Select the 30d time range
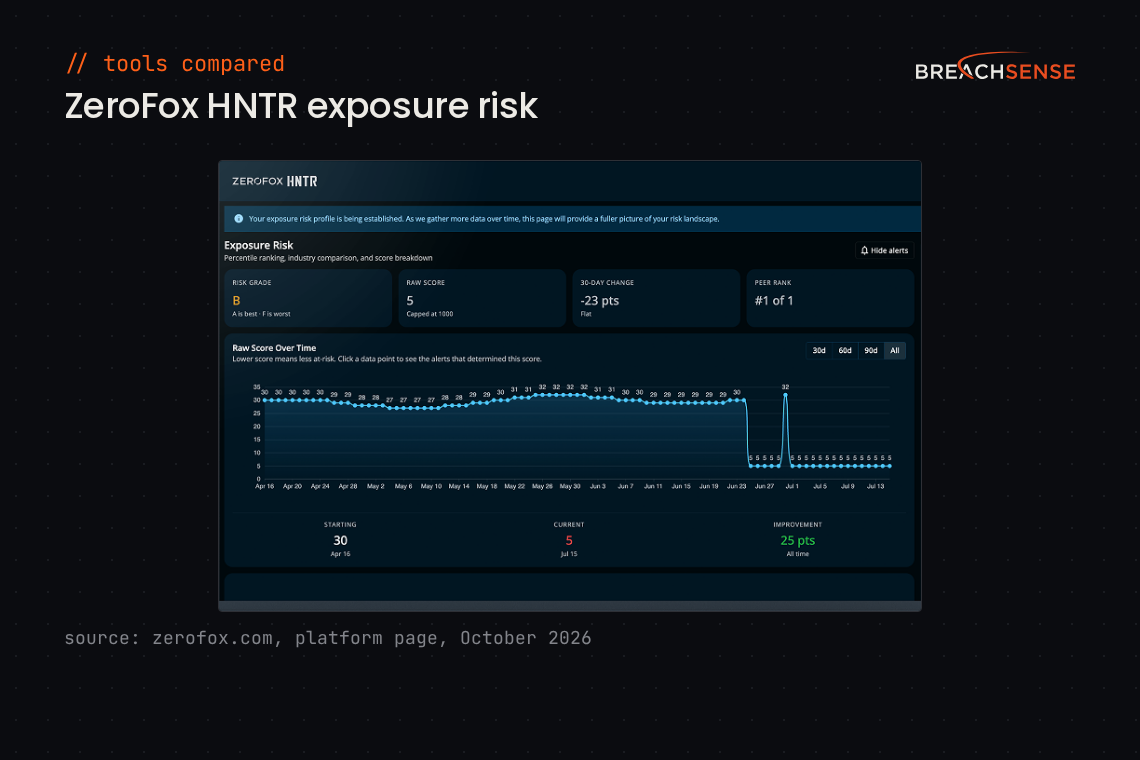 [x=819, y=351]
